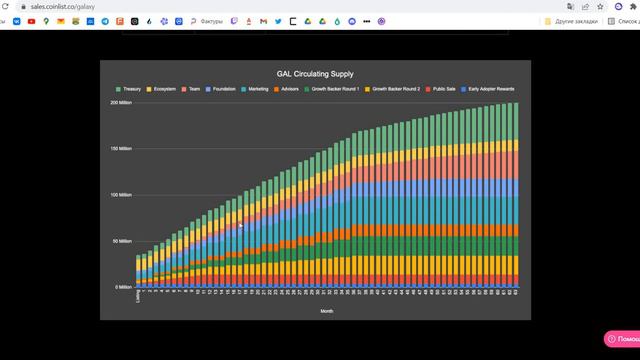Toggle the Ecosystem legend entry
640x360 pixels.
coord(161,89)
